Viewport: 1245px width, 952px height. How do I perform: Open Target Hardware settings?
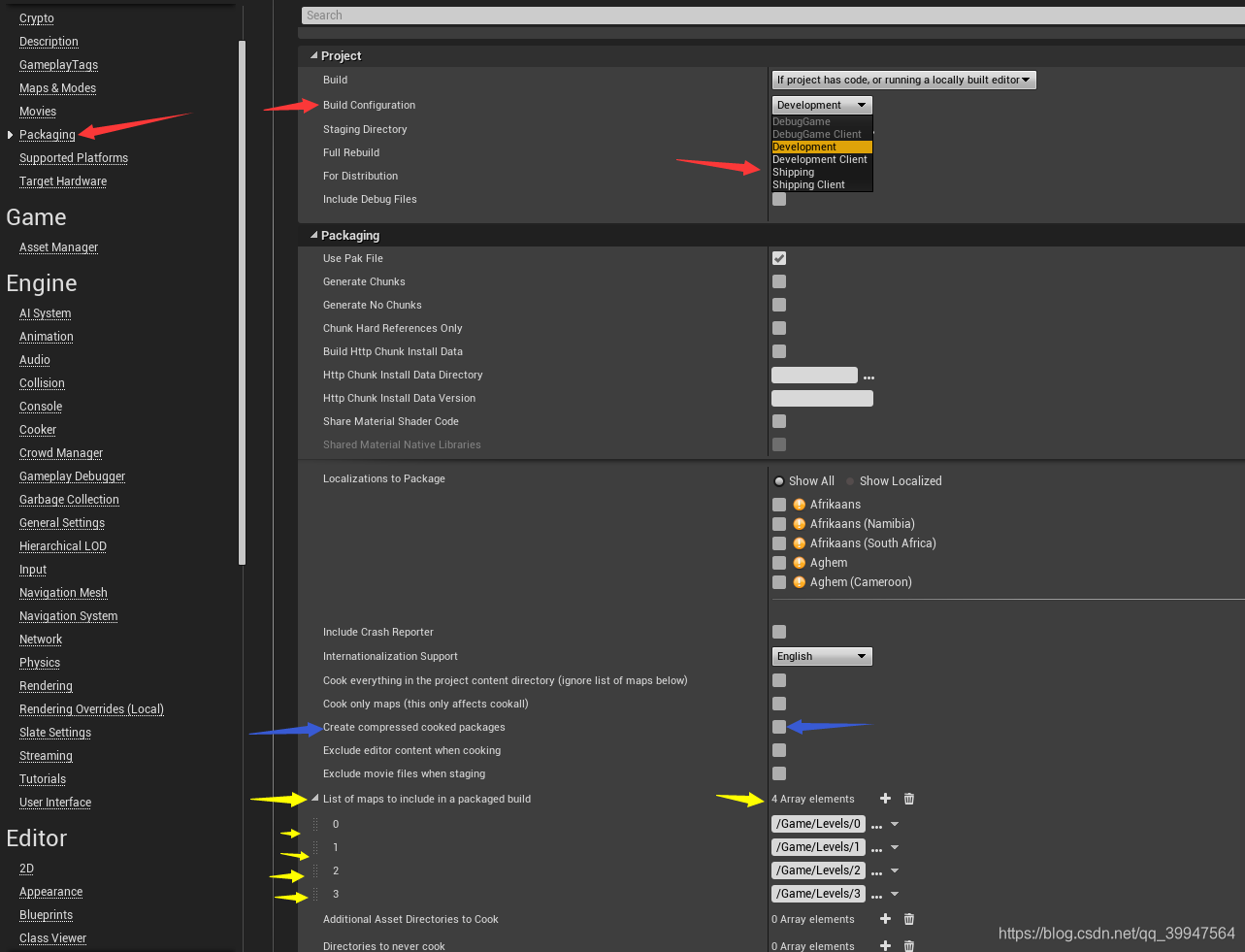click(63, 181)
